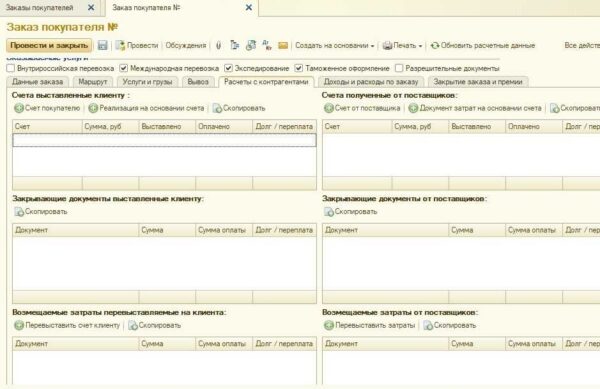Click Реализация на основании счета
The height and width of the screenshot is (389, 600).
146,108
